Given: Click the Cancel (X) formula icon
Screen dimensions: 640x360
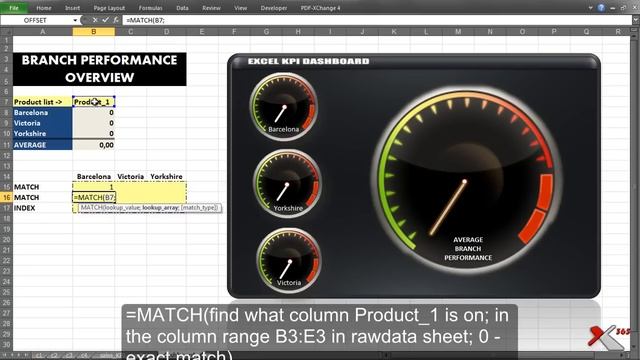Looking at the screenshot, I should (95, 20).
